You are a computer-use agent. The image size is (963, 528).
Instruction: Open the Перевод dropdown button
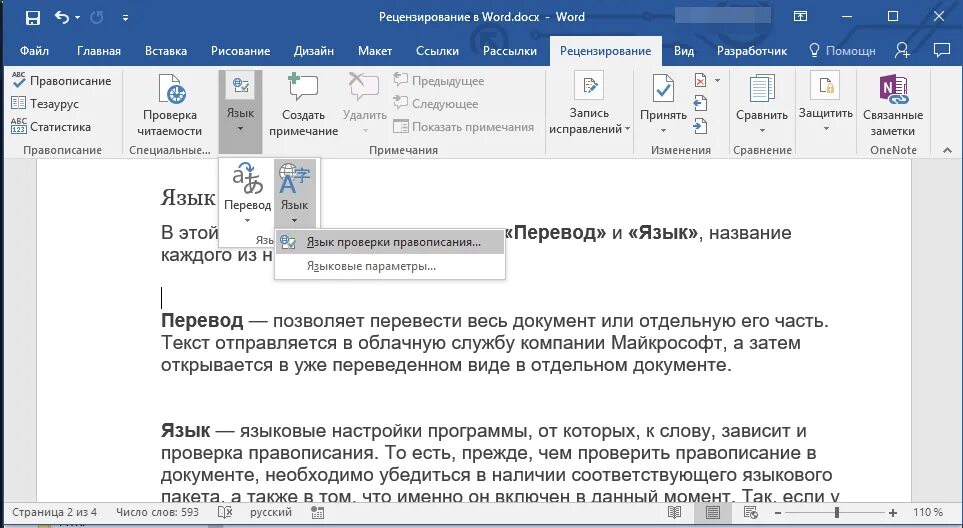point(248,193)
